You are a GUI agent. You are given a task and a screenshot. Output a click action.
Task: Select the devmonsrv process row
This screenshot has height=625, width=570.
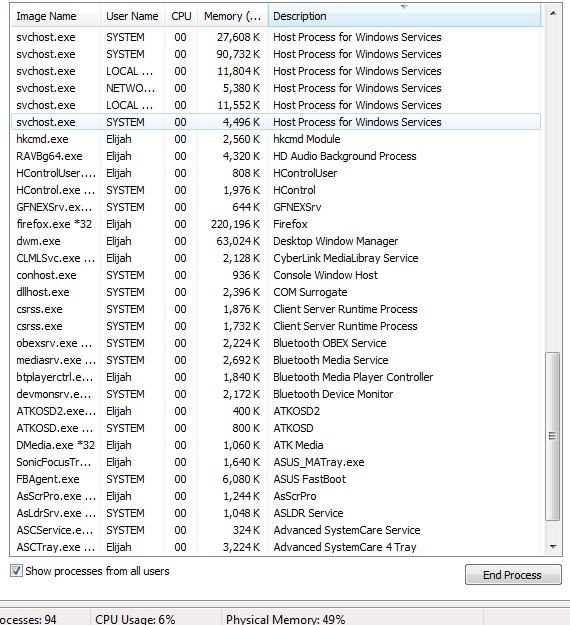[276, 394]
